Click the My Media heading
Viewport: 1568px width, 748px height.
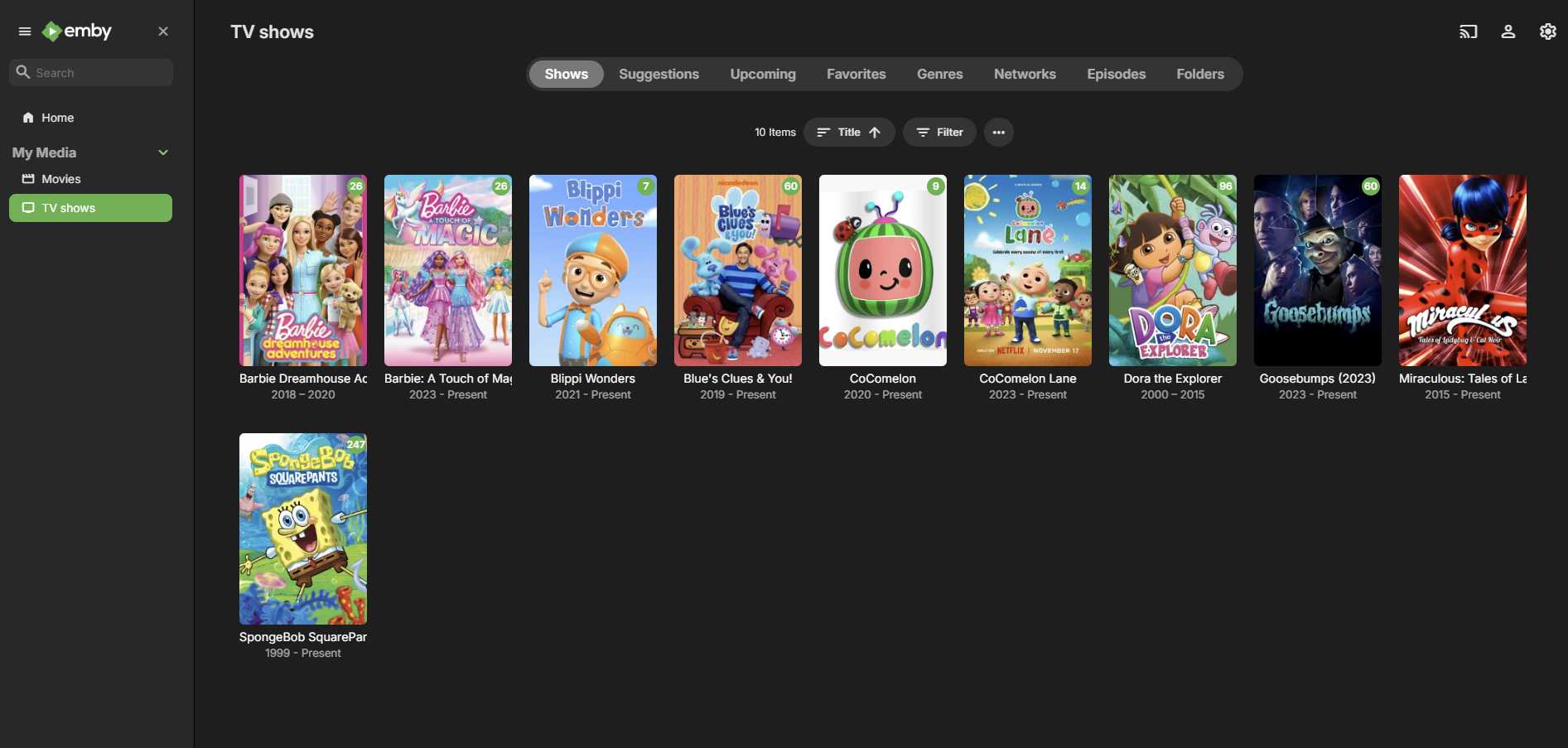[45, 152]
